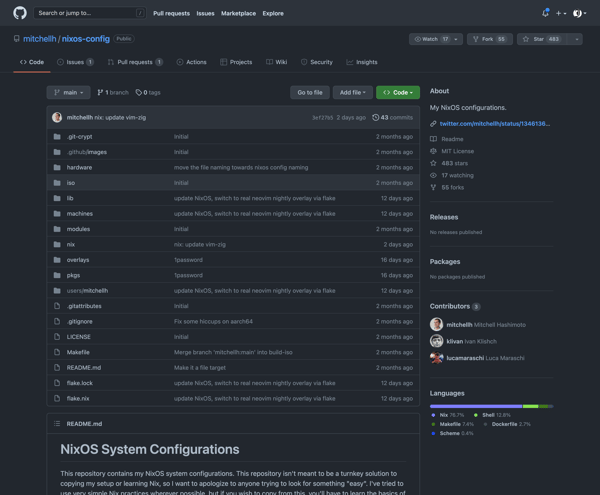Screen dimensions: 600x495
Task: Open the README table of contents icon
Action: click(x=57, y=423)
